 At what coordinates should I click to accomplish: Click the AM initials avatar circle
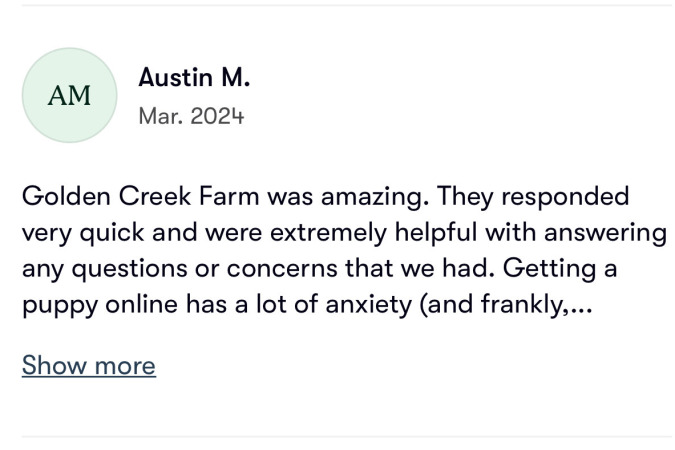pos(69,96)
